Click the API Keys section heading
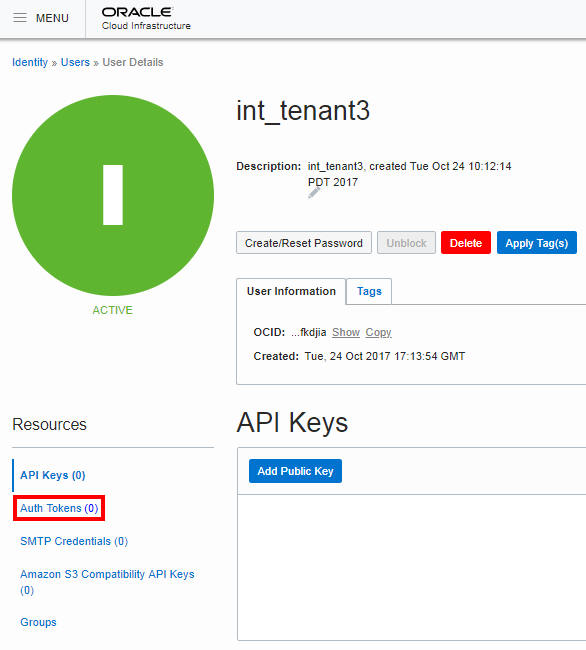Image resolution: width=586 pixels, height=650 pixels. pos(292,422)
